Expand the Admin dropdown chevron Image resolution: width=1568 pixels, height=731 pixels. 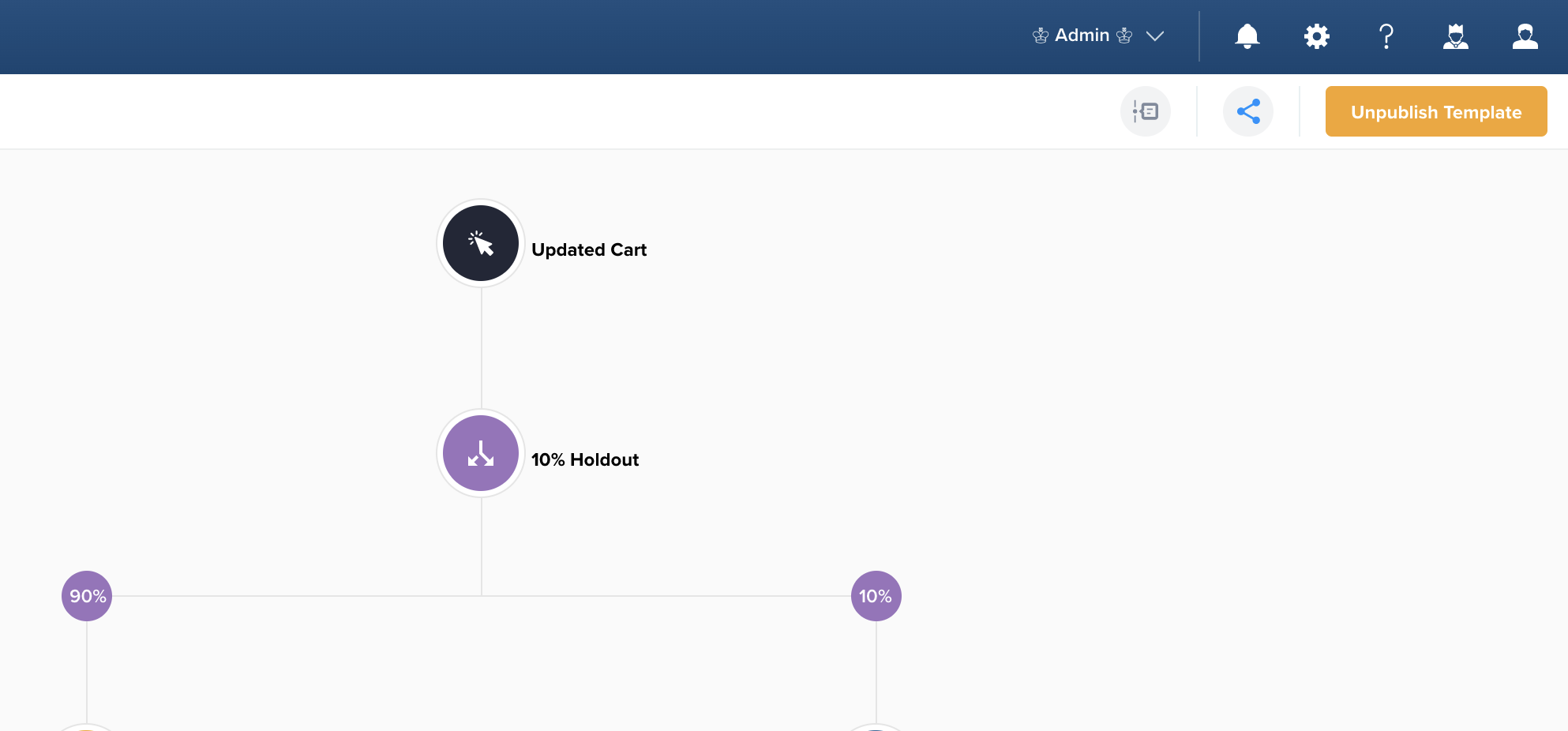click(1155, 36)
